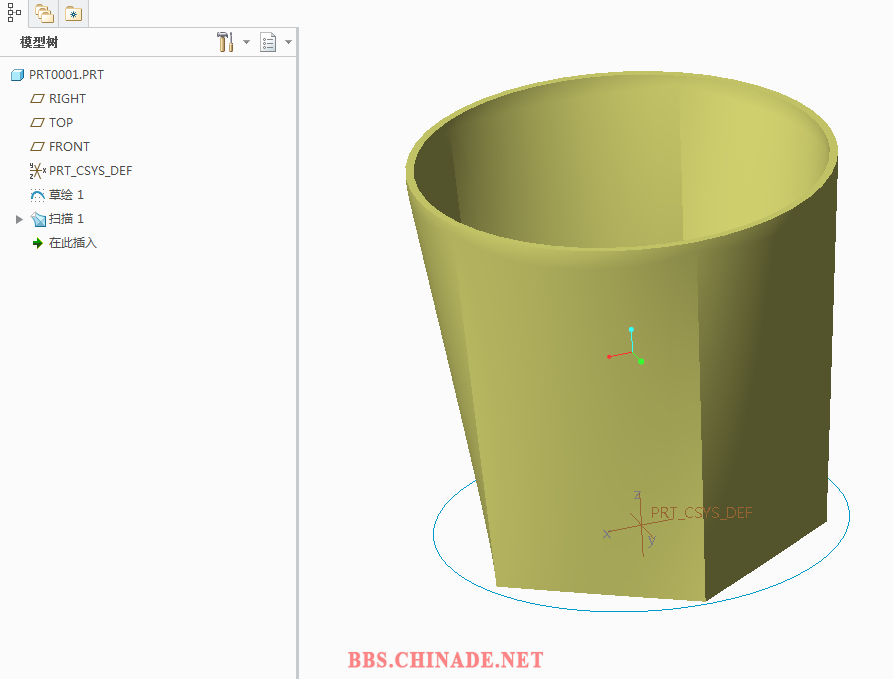Click the model tree settings hammer icon

click(225, 42)
